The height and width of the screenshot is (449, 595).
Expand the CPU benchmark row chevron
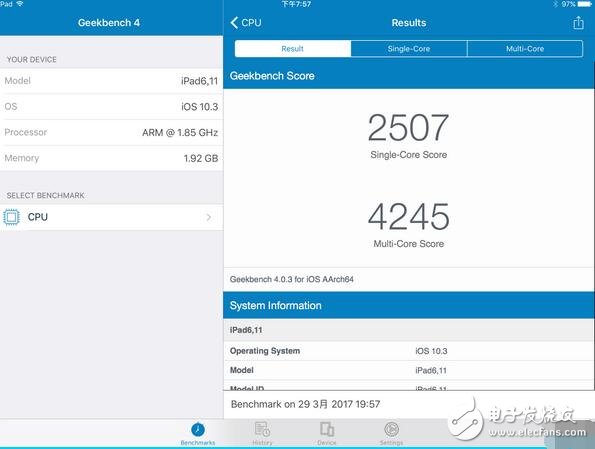pos(208,217)
